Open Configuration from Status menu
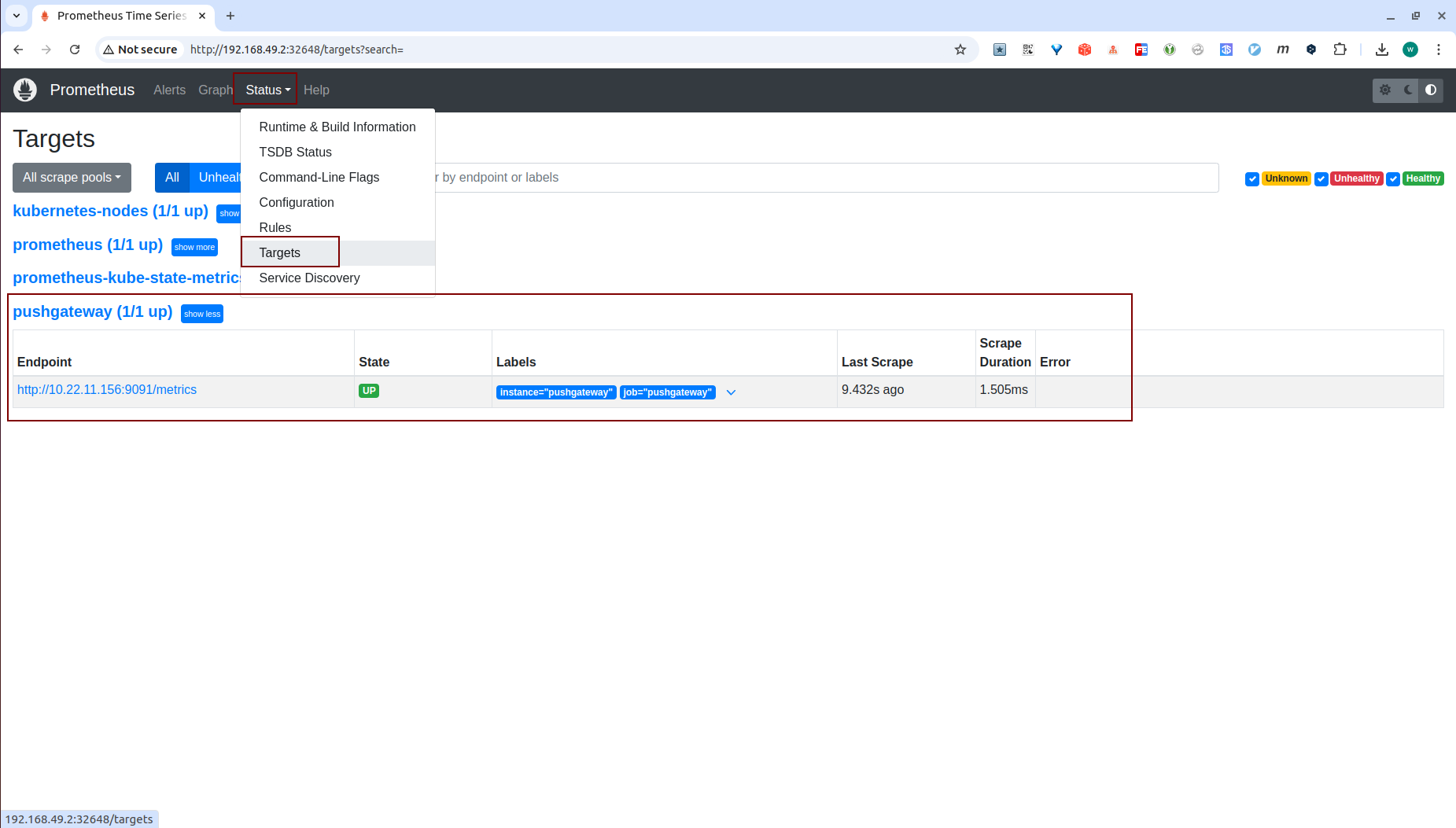The height and width of the screenshot is (828, 1456). coord(337,203)
